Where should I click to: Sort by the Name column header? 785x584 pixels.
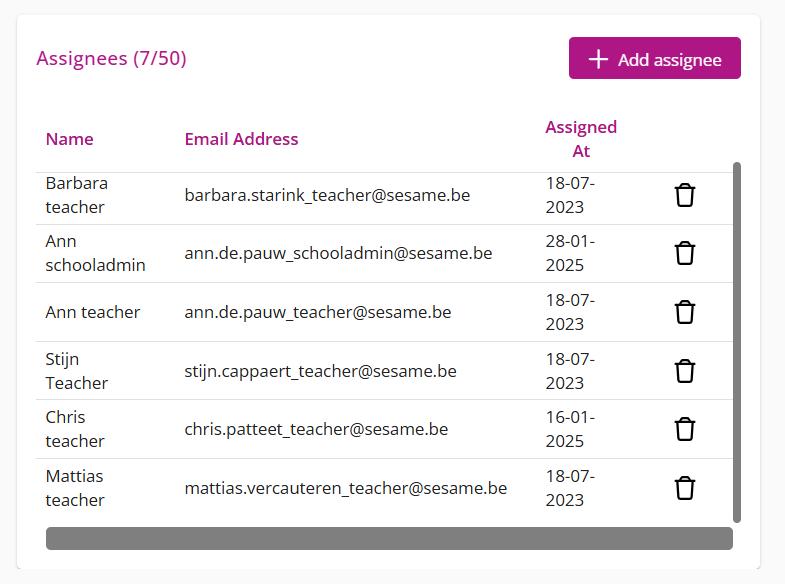[69, 139]
